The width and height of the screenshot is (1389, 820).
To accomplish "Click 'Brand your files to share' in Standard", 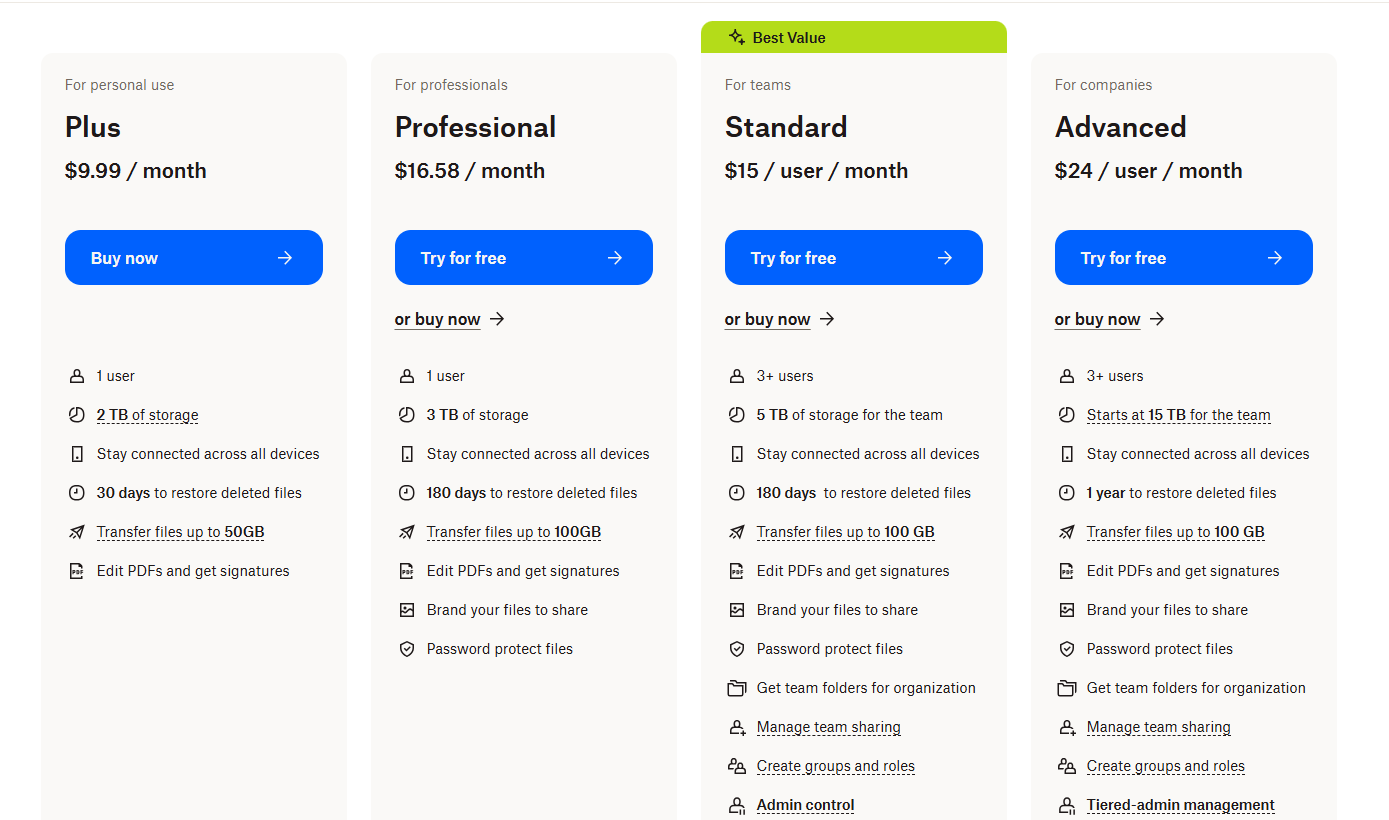I will (837, 610).
